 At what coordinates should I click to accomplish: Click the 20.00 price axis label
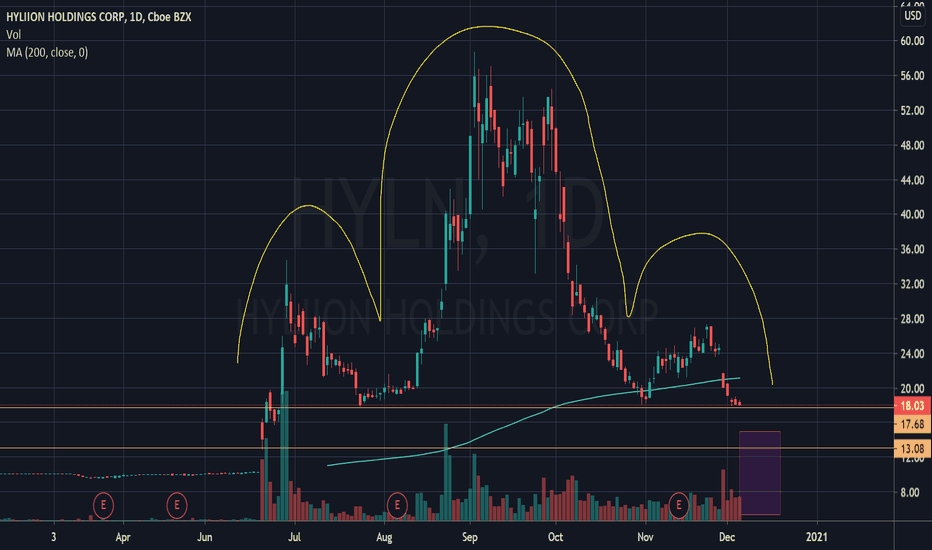pyautogui.click(x=912, y=388)
